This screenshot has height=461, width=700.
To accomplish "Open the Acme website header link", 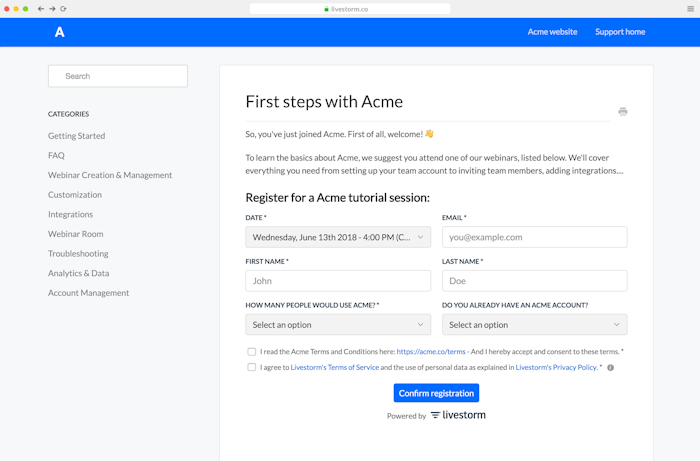I will pyautogui.click(x=552, y=32).
